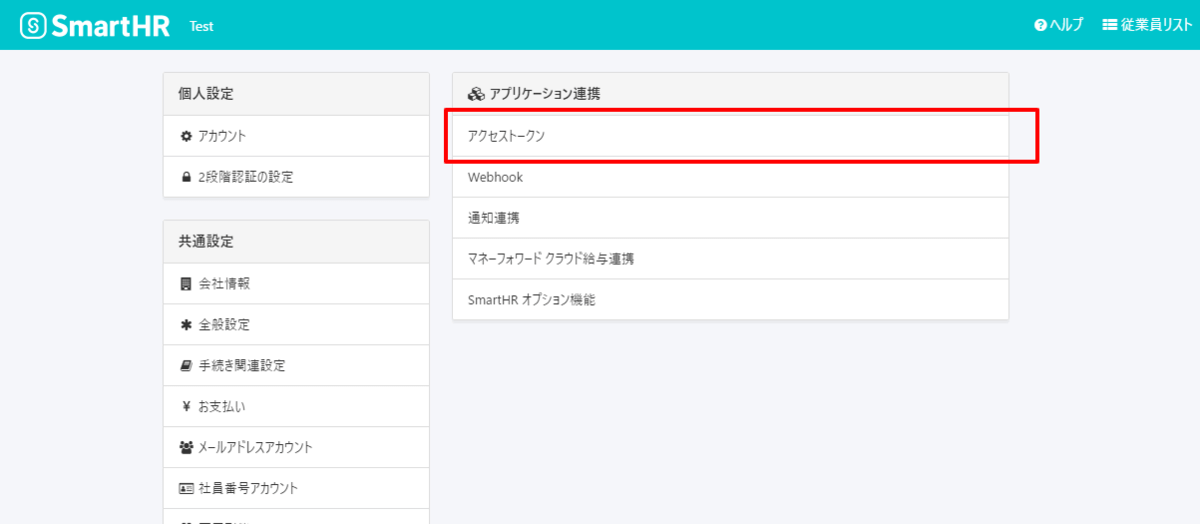The image size is (1200, 524).
Task: Click the gear icon beside アカウント
Action: pyautogui.click(x=186, y=136)
